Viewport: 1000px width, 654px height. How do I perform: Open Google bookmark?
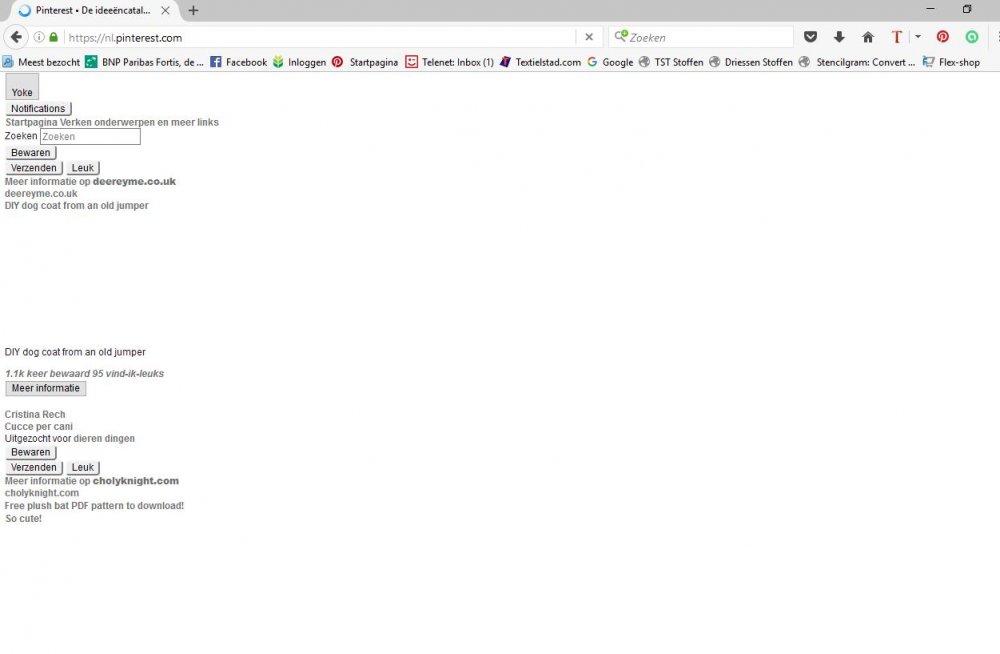point(610,62)
